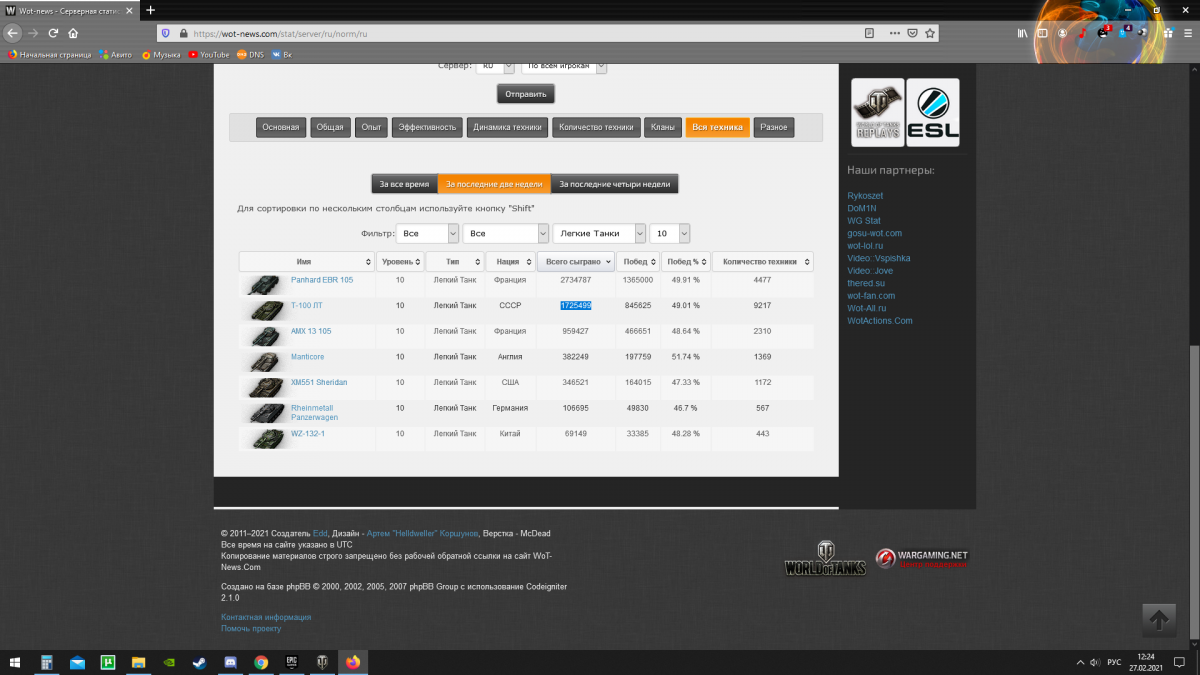The height and width of the screenshot is (675, 1200).
Task: Open the Manticore tank link
Action: pyautogui.click(x=307, y=357)
